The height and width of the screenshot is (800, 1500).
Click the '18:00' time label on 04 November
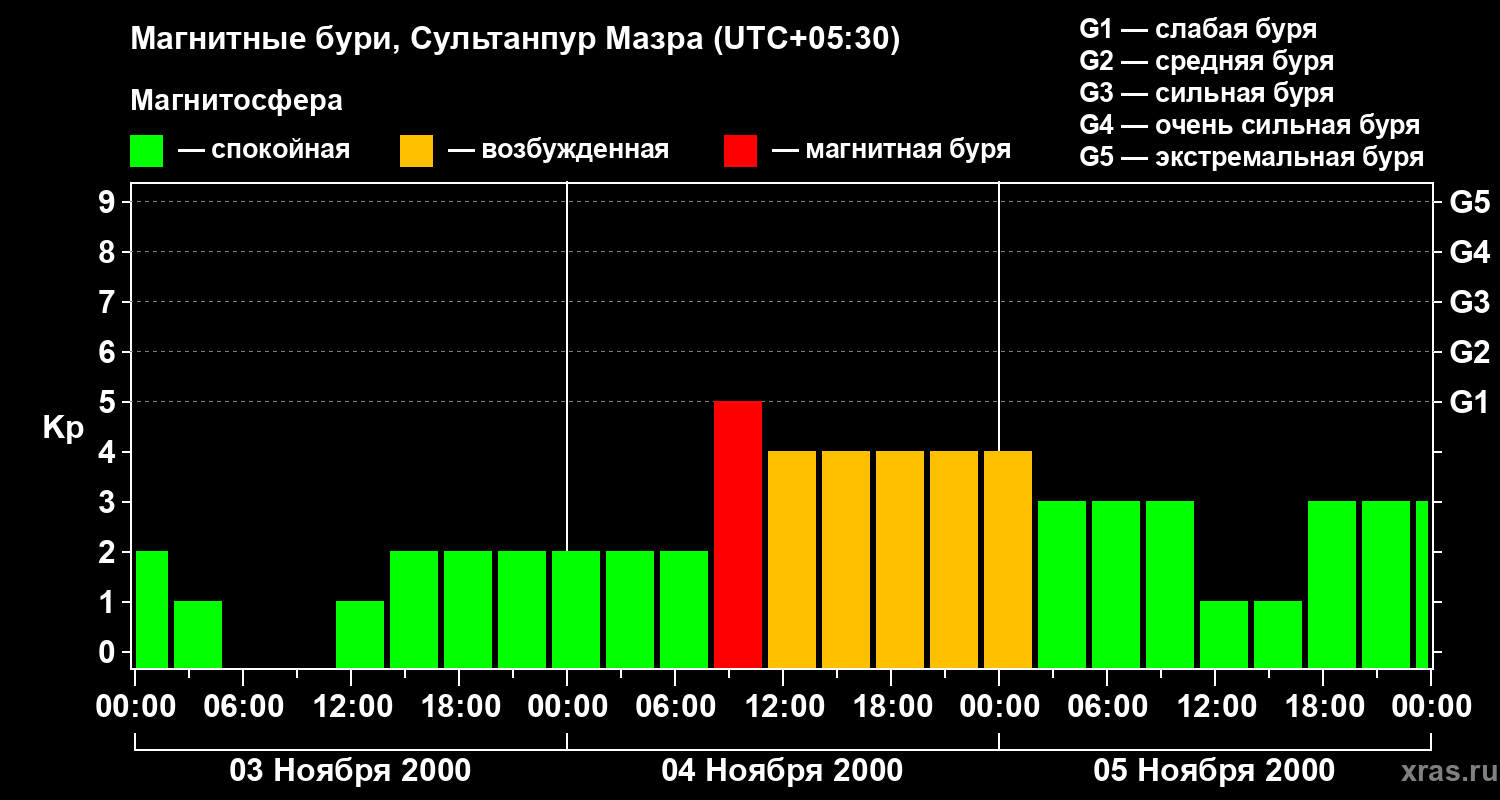[891, 707]
